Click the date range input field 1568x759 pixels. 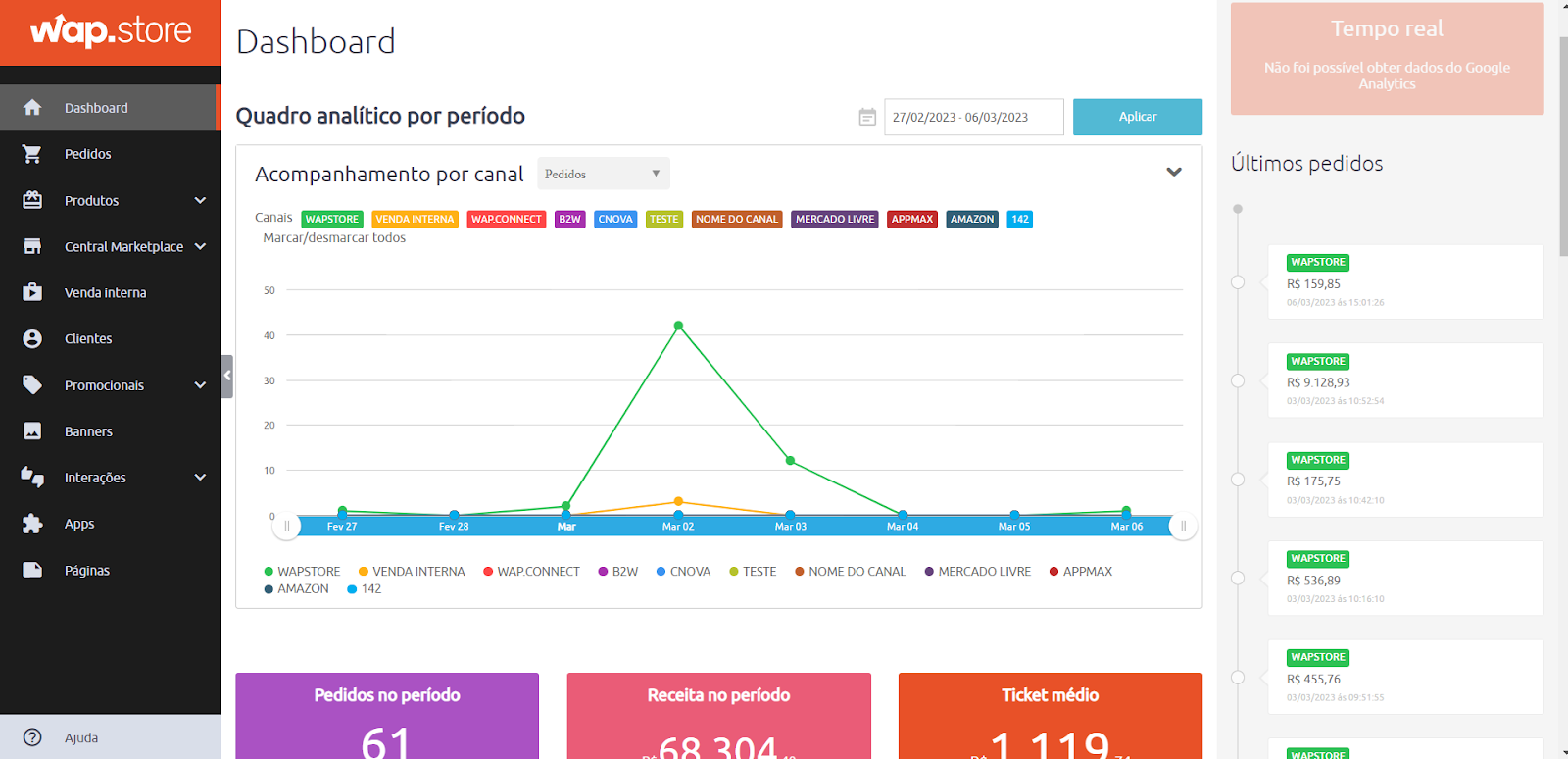click(974, 117)
